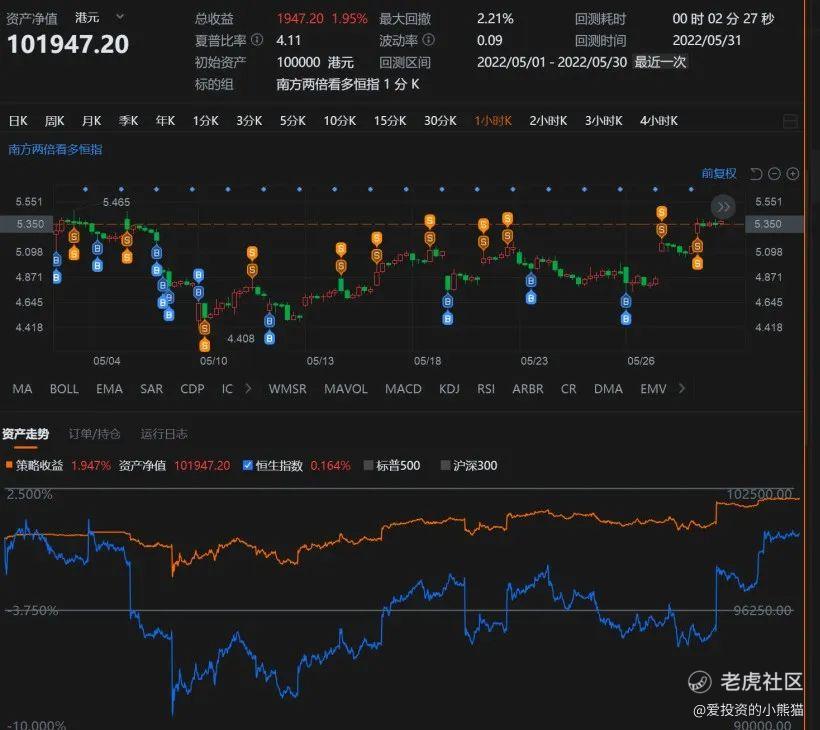This screenshot has width=820, height=730.
Task: Choose the 30分K chart interval
Action: [440, 121]
